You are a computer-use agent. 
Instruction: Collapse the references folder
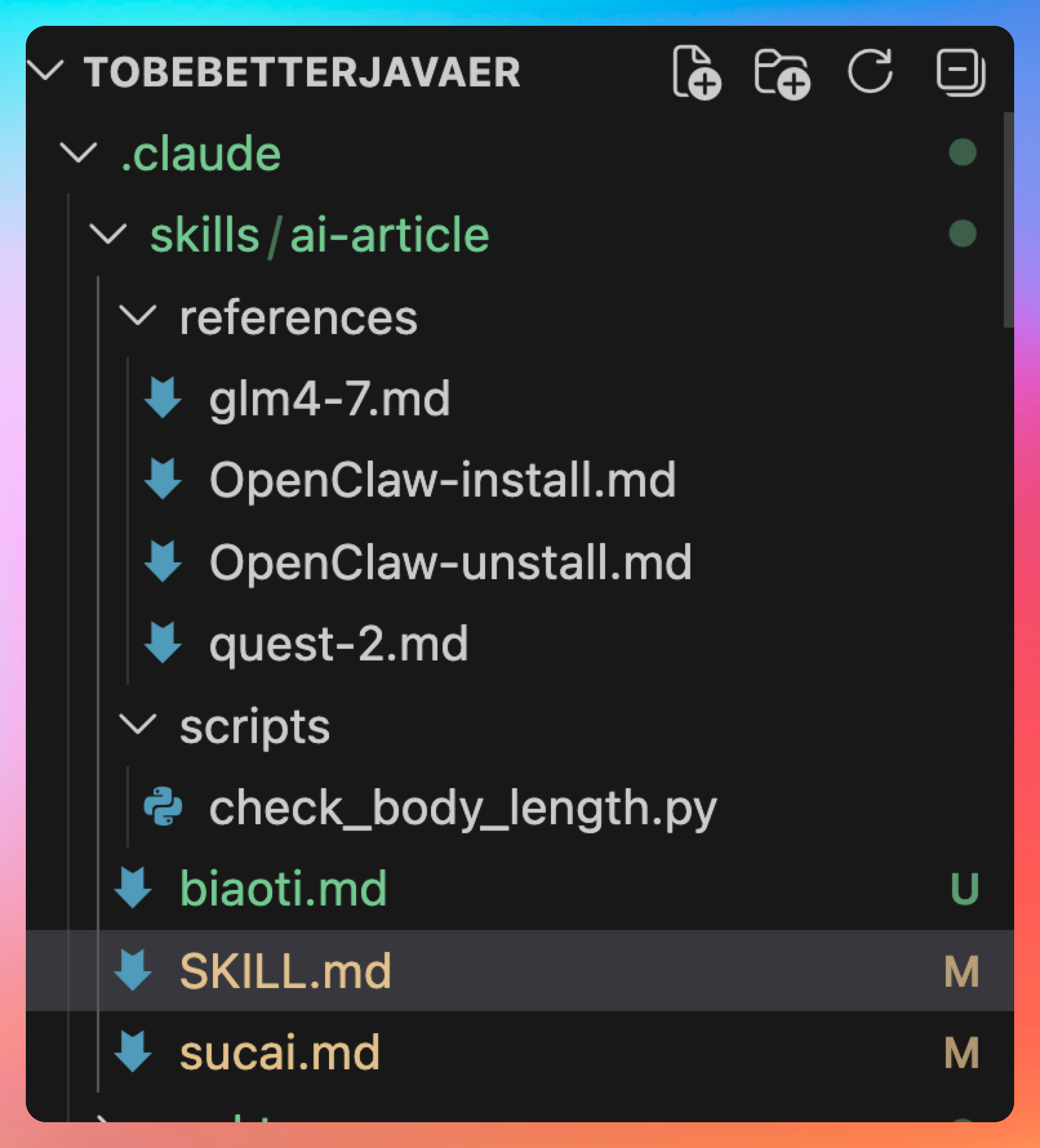137,316
